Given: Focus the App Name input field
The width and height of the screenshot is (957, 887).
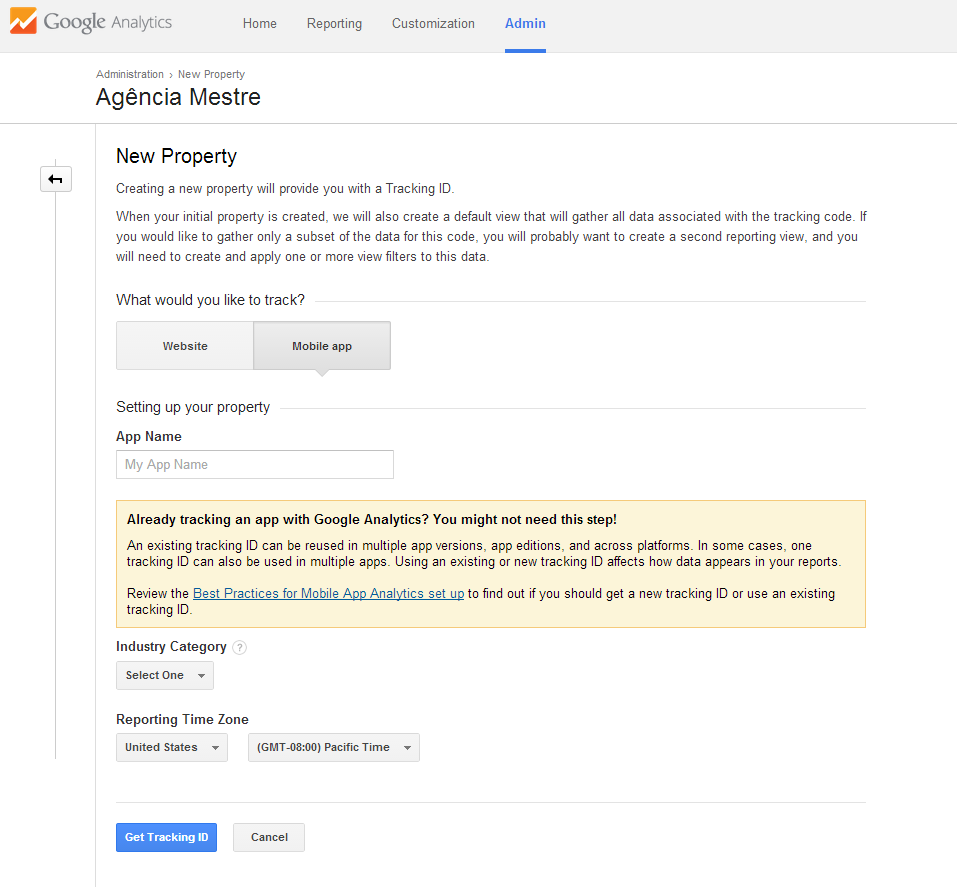Looking at the screenshot, I should (x=255, y=465).
